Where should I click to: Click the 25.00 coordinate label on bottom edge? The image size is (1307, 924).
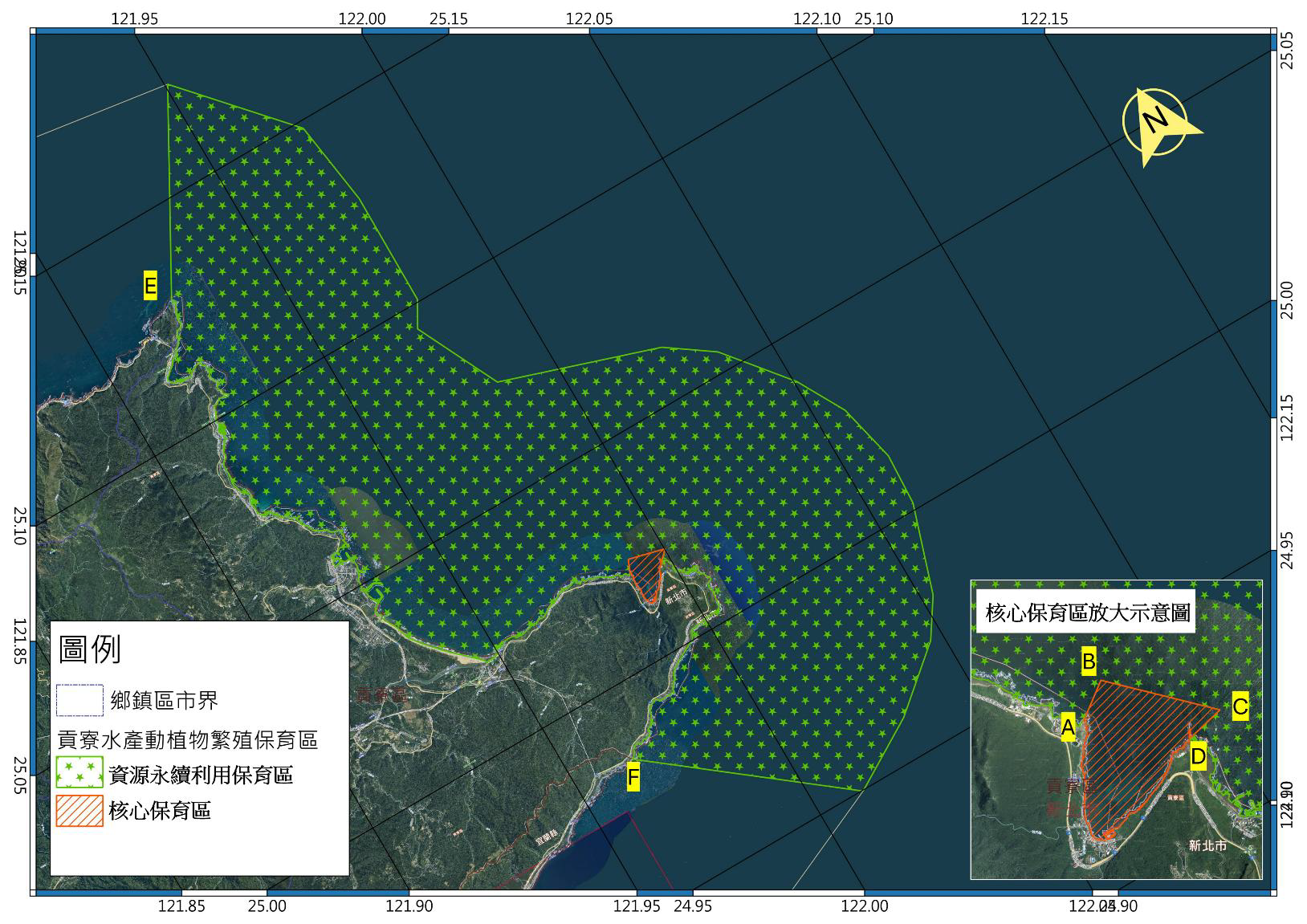[x=267, y=906]
